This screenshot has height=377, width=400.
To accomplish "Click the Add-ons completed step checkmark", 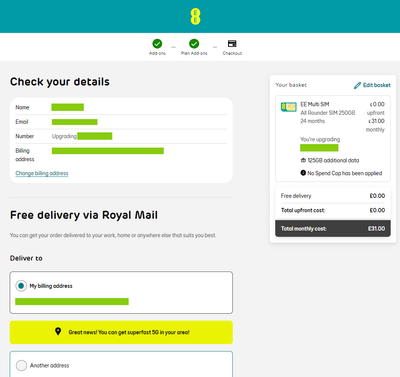I will [x=157, y=44].
